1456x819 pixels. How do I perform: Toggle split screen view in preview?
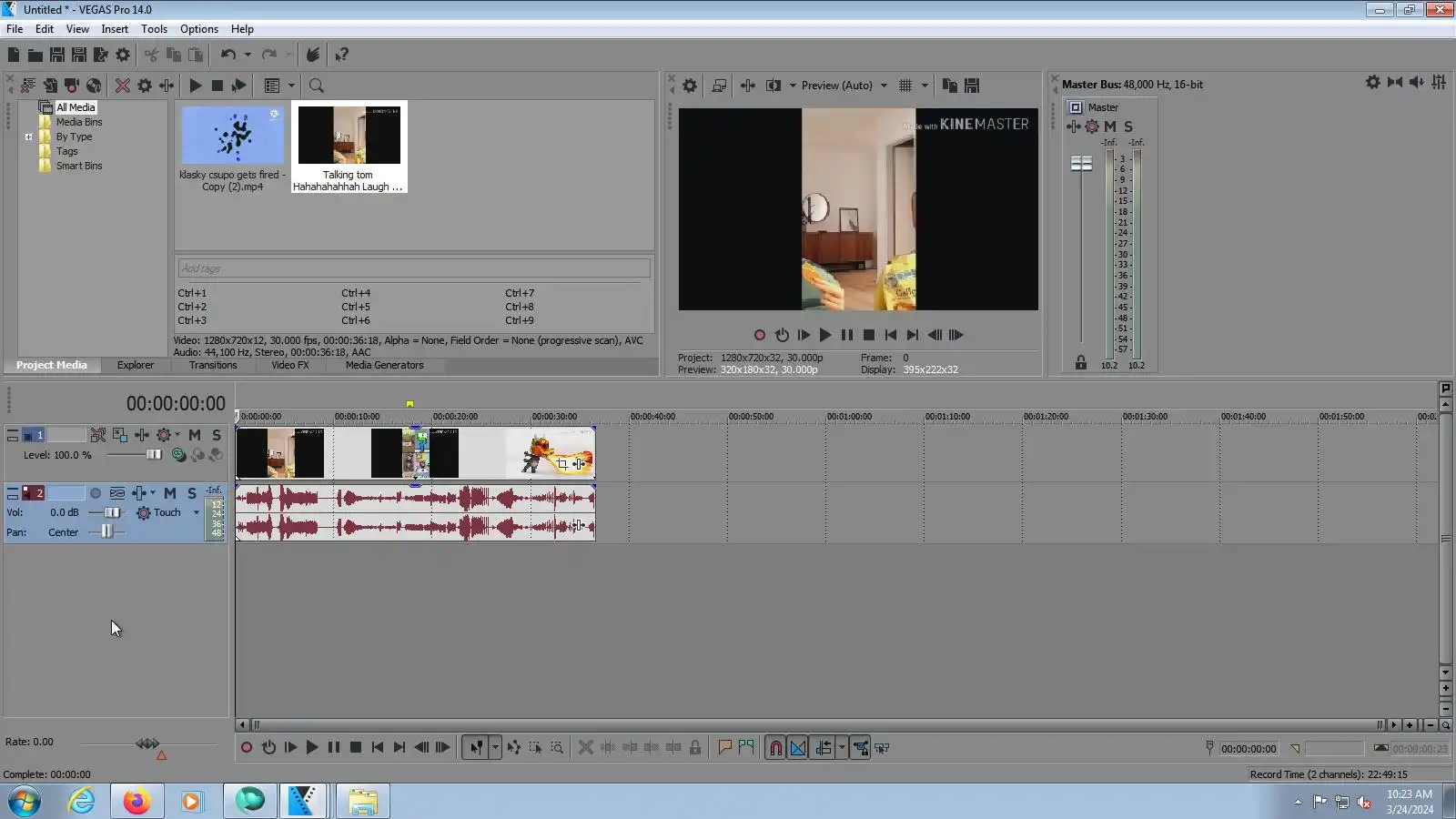(x=773, y=86)
